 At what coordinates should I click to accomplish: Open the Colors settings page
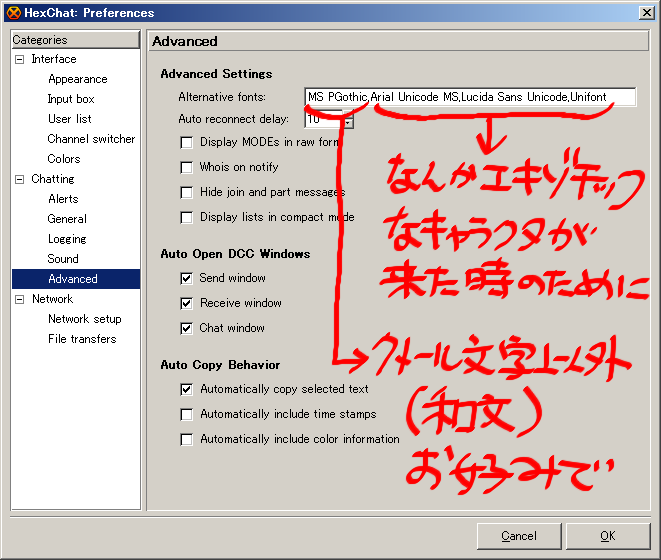pos(64,159)
